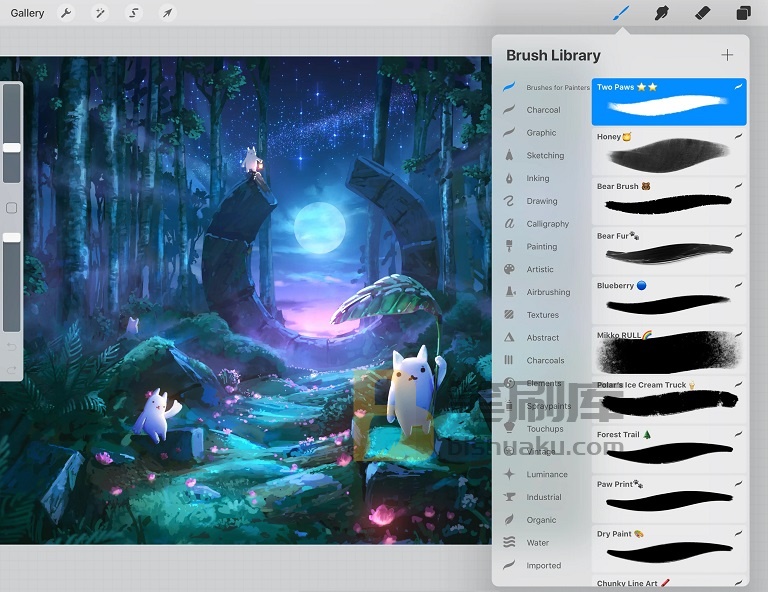Viewport: 768px width, 592px height.
Task: Switch to the Airbrushing brush set
Action: click(548, 292)
